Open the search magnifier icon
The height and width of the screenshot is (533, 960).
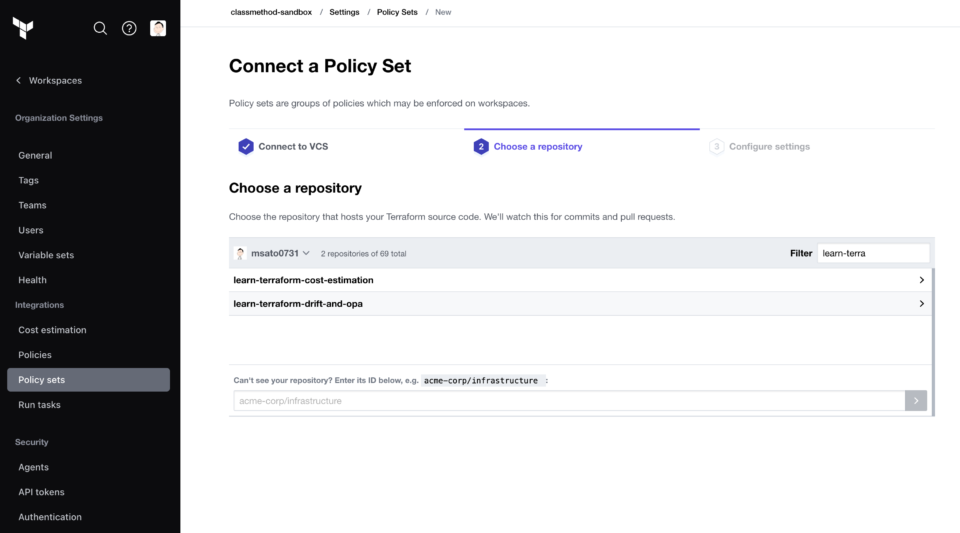coord(100,28)
